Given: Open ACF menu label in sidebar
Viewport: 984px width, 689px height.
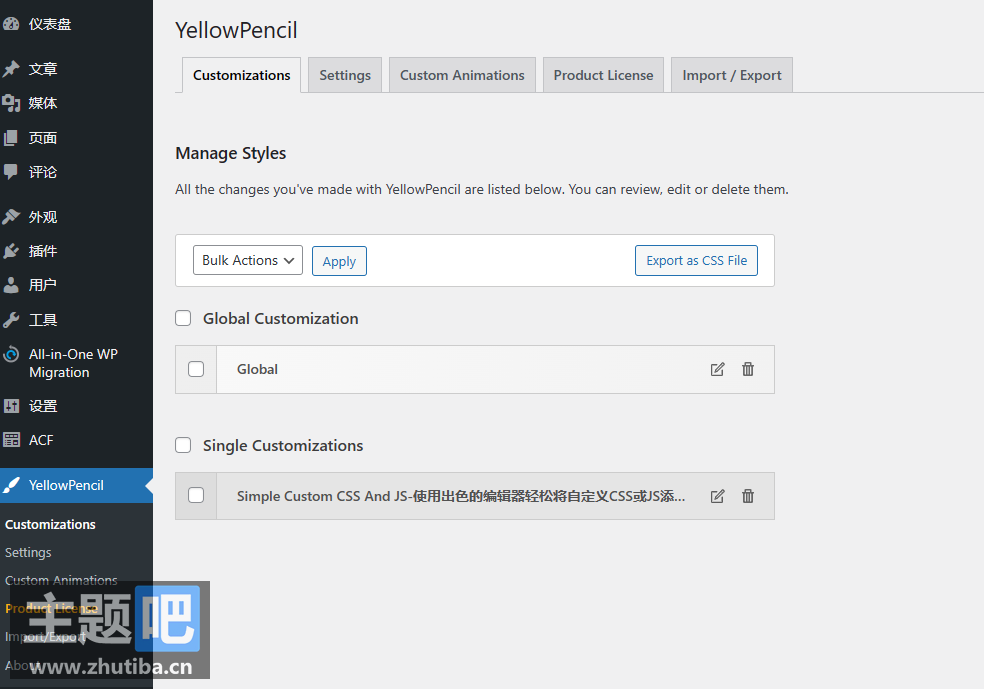Looking at the screenshot, I should point(41,440).
